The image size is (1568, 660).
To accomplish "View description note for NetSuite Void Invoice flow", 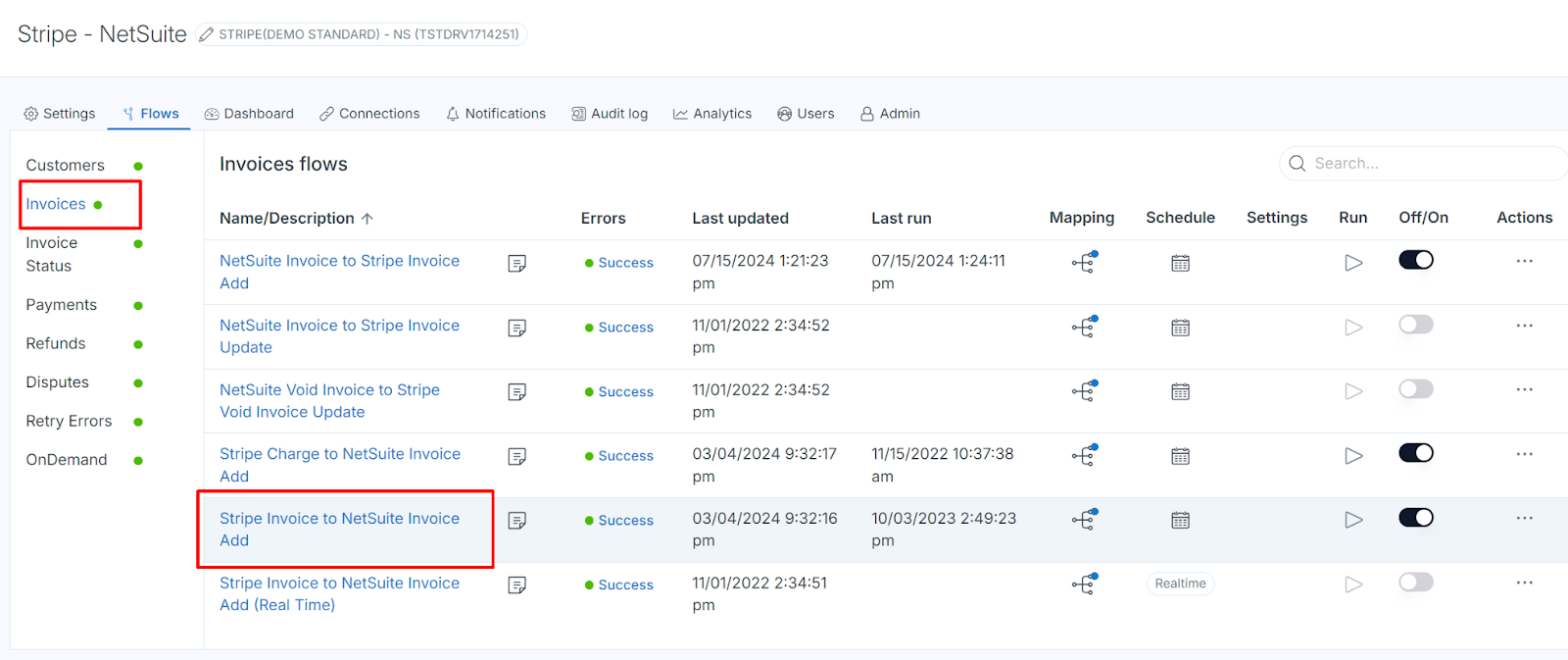I will (517, 392).
